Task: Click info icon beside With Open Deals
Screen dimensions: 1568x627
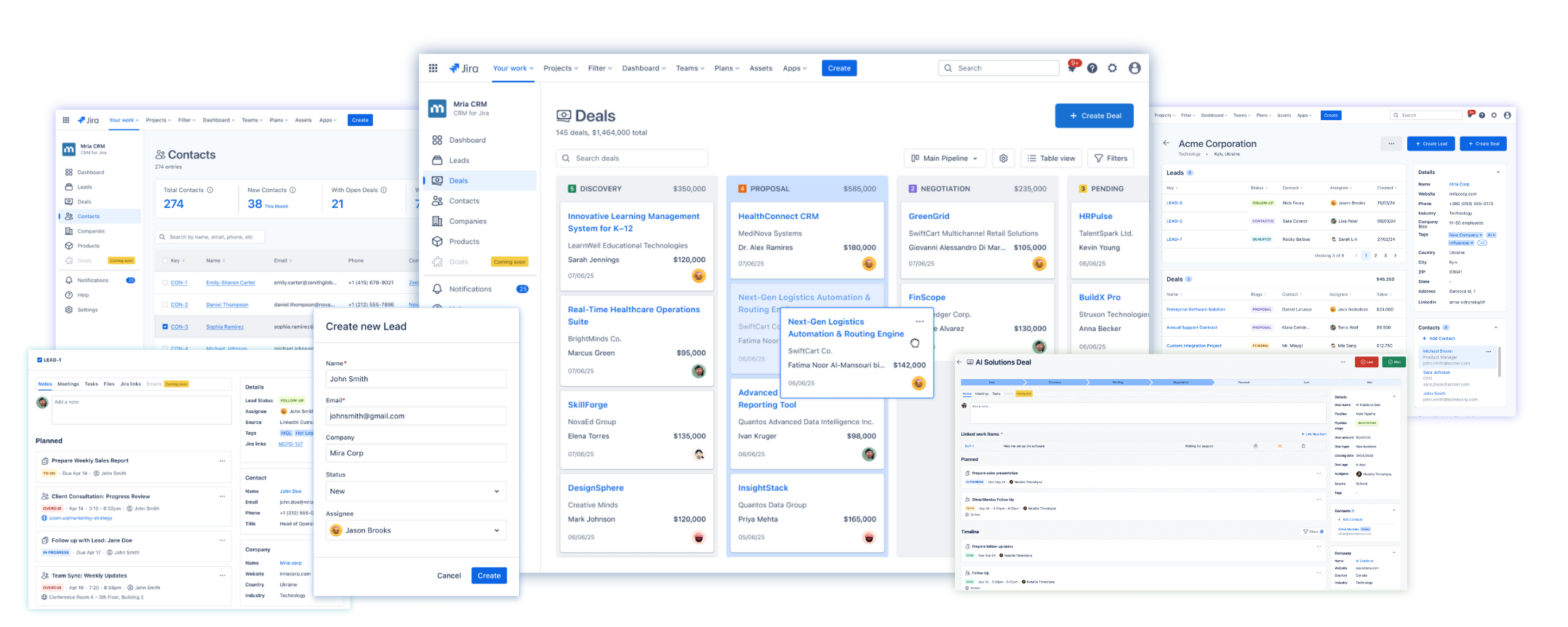Action: click(384, 190)
